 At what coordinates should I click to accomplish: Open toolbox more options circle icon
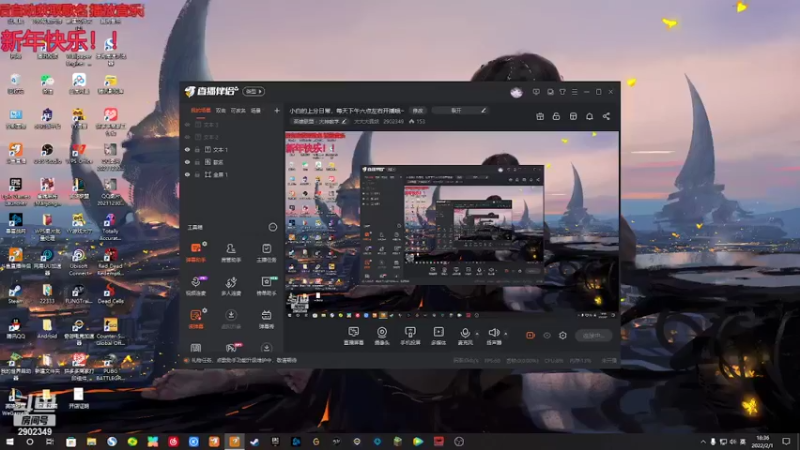click(x=273, y=227)
